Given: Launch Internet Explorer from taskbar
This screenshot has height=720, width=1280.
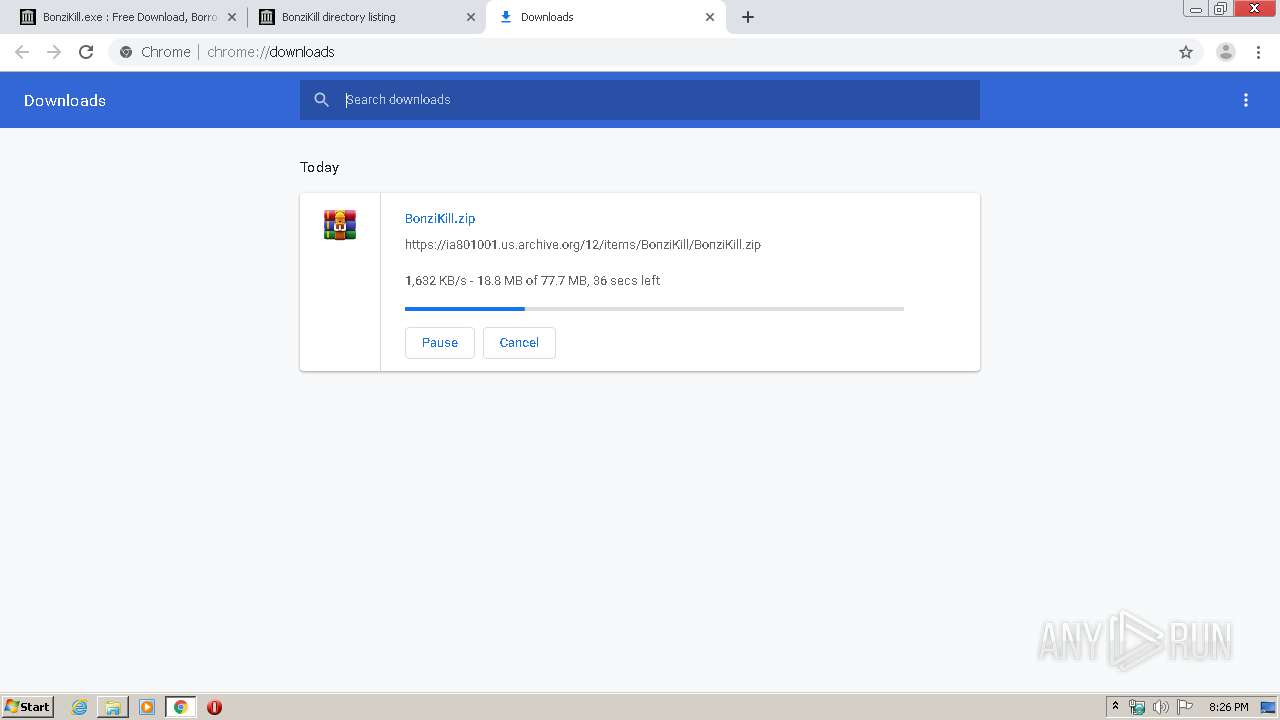Looking at the screenshot, I should point(80,707).
